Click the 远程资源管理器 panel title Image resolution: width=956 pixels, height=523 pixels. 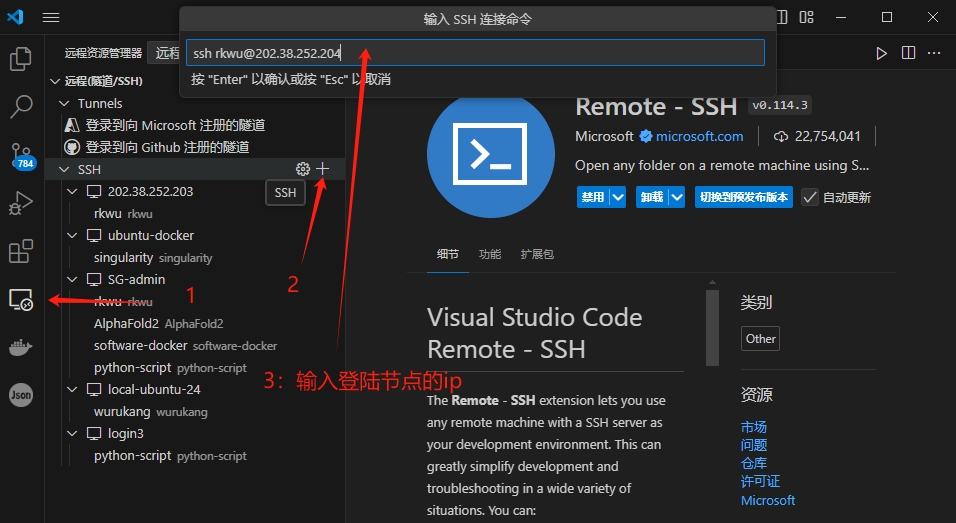pos(103,53)
